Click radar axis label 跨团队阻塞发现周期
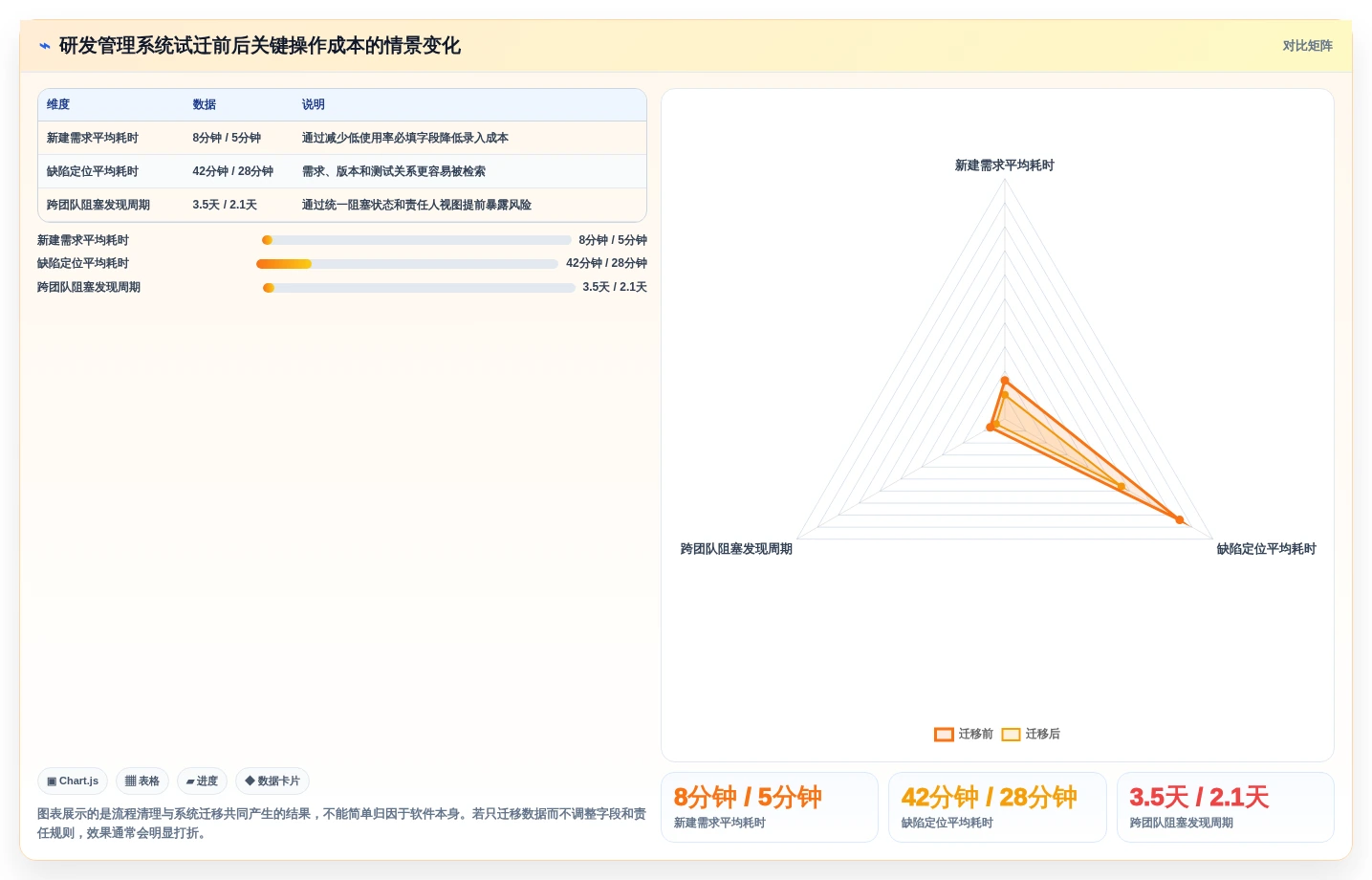Image resolution: width=1372 pixels, height=880 pixels. (736, 549)
